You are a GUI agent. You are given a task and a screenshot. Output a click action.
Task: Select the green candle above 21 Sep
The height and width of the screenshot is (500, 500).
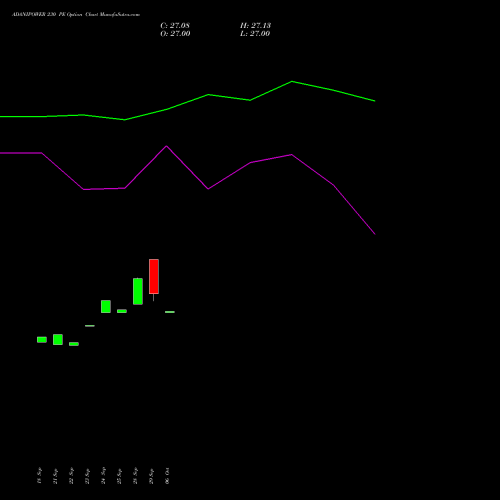[58, 339]
